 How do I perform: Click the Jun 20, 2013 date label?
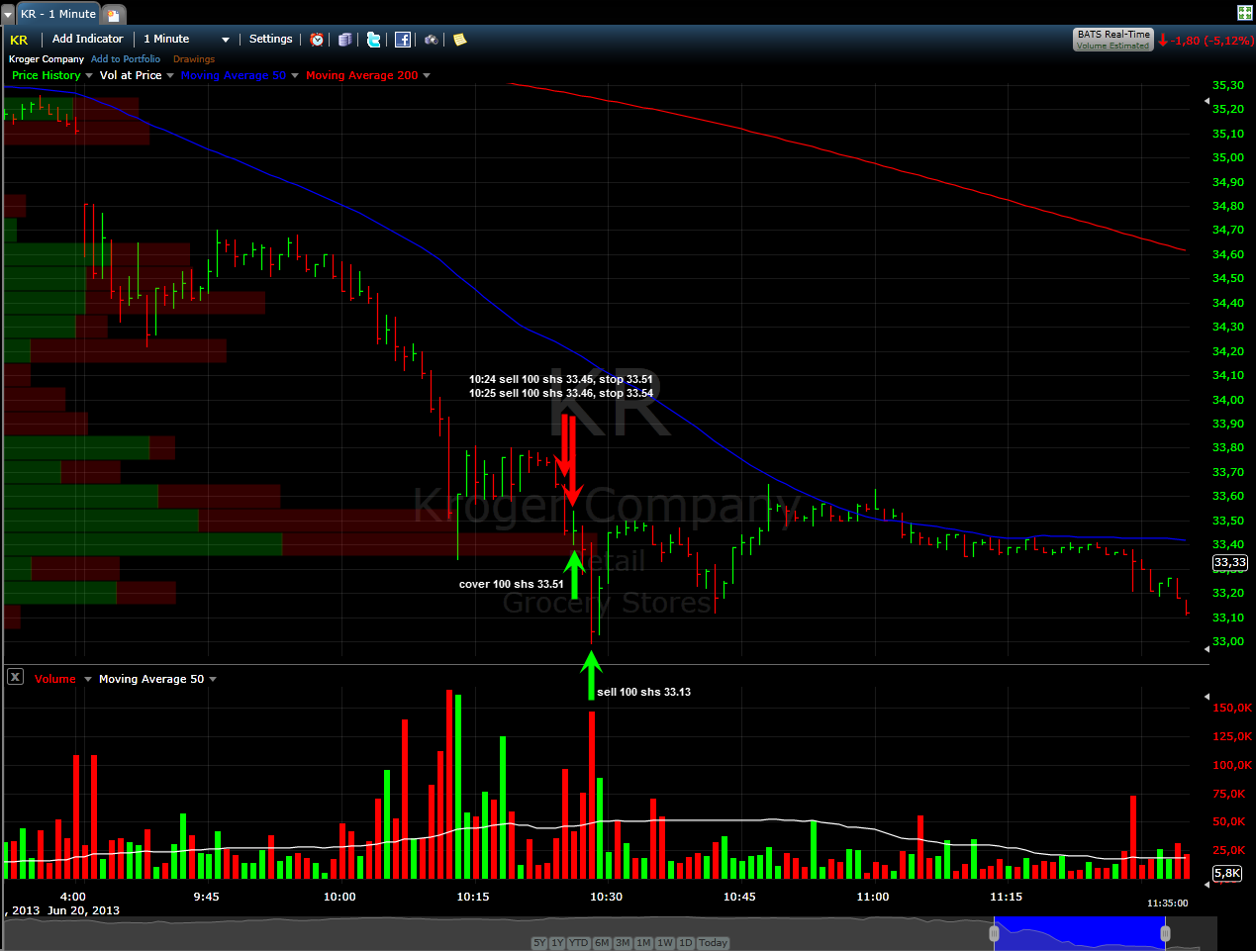point(83,910)
